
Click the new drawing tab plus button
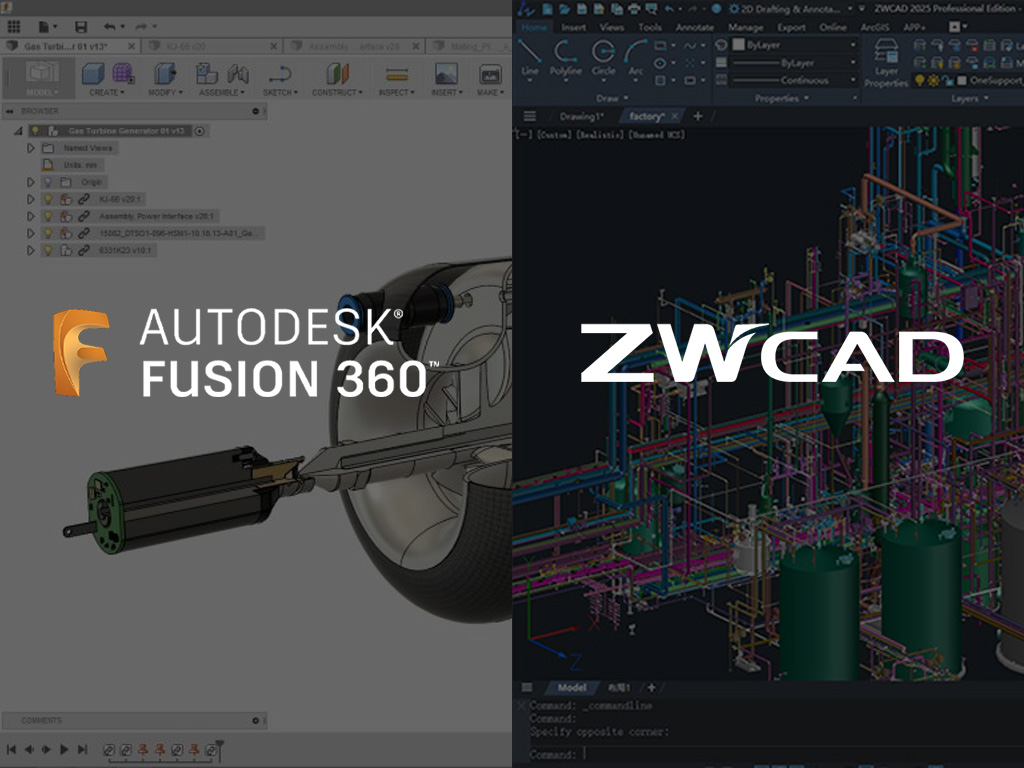pos(698,116)
